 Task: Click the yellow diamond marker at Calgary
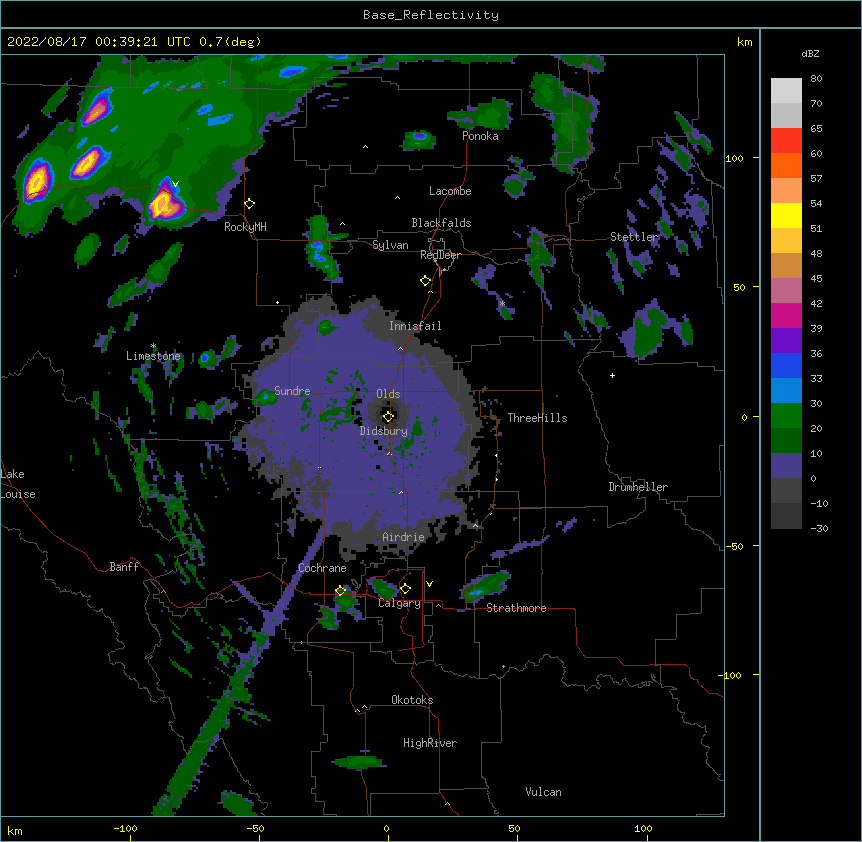click(405, 589)
